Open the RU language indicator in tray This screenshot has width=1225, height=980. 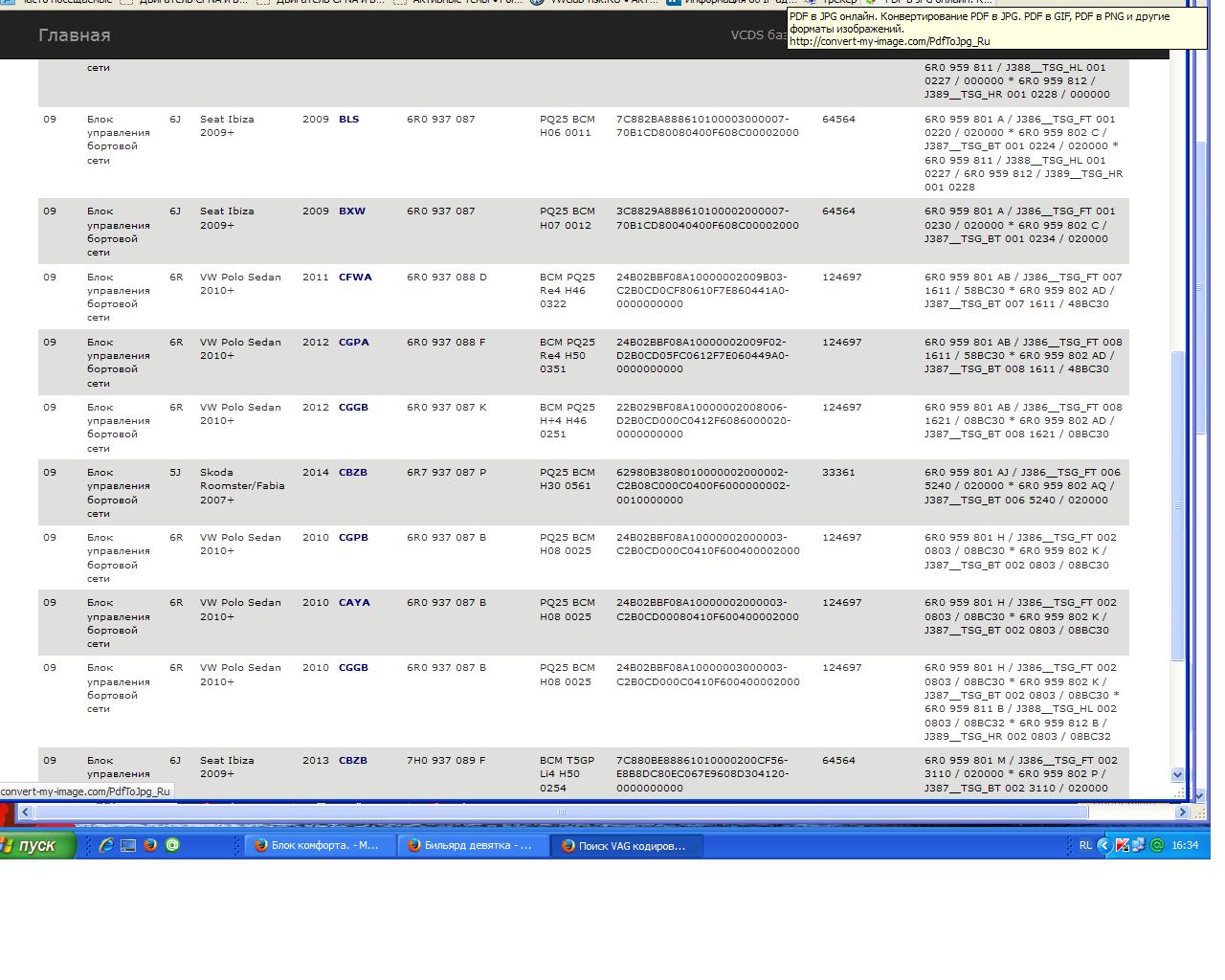[x=1085, y=845]
